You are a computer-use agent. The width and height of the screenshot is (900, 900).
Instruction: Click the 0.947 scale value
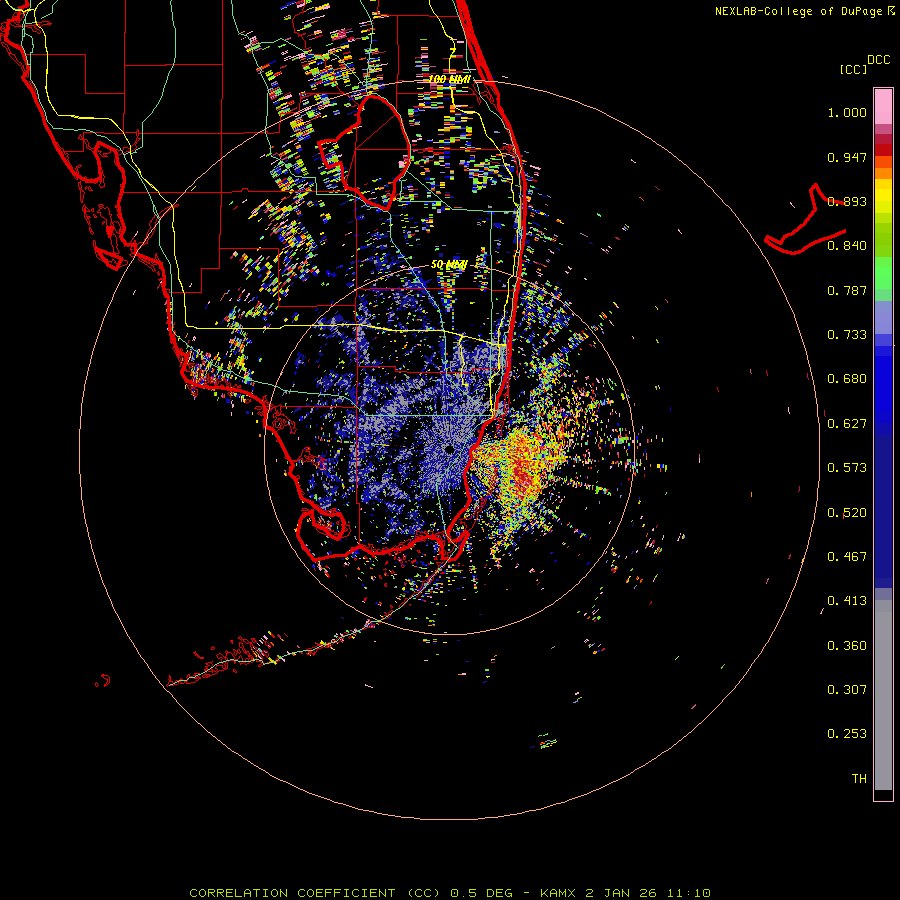tap(847, 157)
